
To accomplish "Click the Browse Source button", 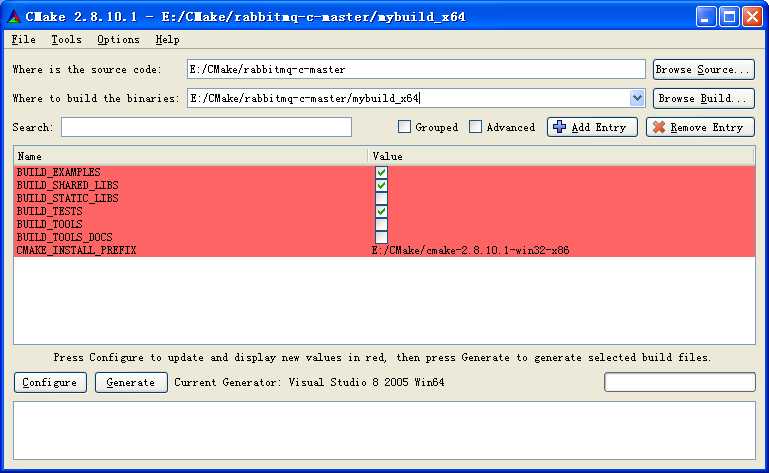I will click(x=704, y=69).
